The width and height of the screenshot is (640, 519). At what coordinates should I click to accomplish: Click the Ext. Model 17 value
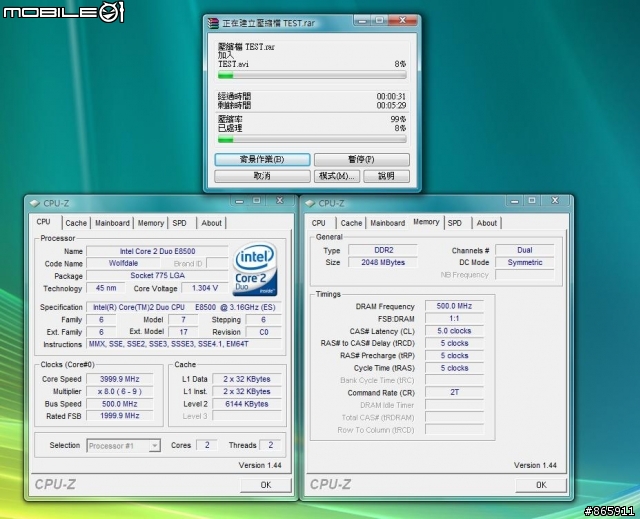pos(183,332)
